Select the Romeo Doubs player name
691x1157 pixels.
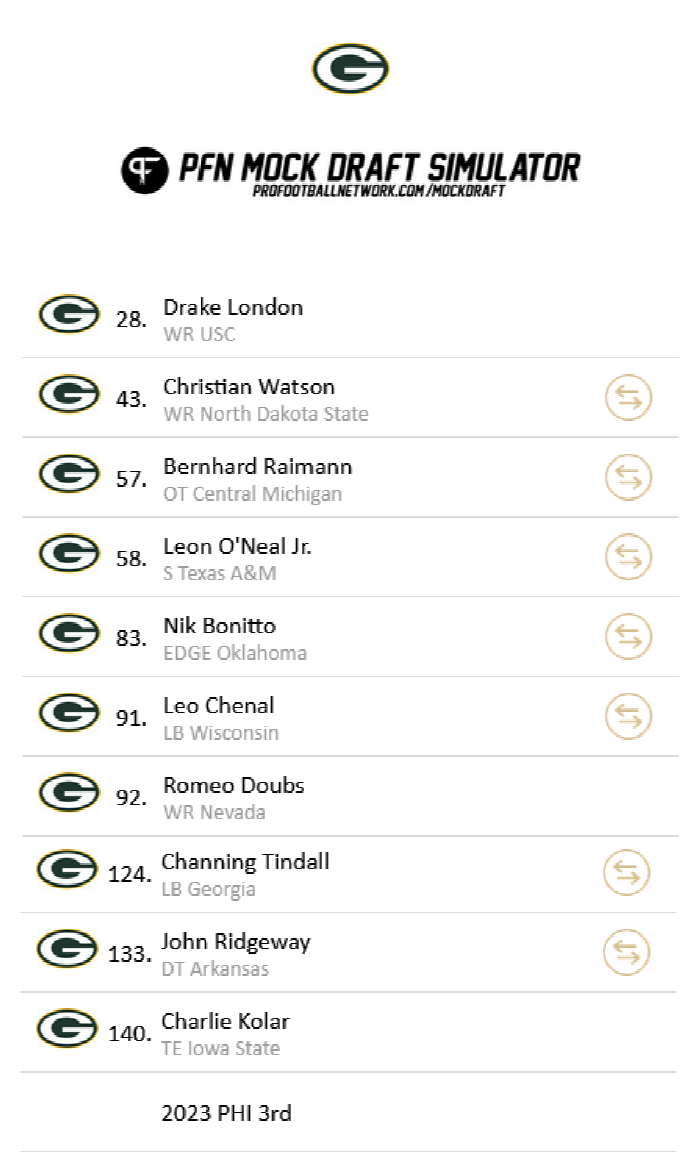(234, 785)
